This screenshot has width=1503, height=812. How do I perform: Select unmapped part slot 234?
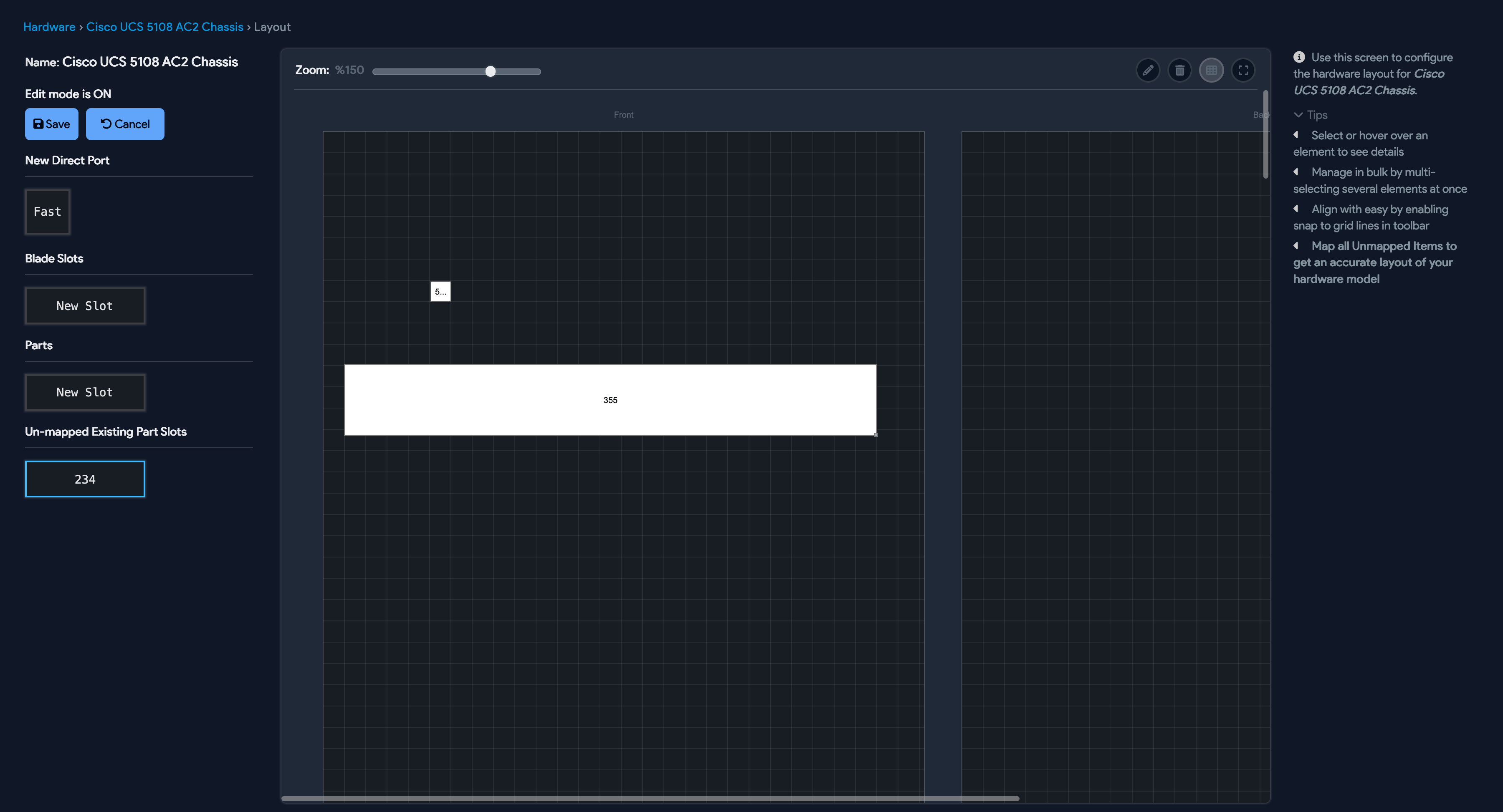click(85, 478)
